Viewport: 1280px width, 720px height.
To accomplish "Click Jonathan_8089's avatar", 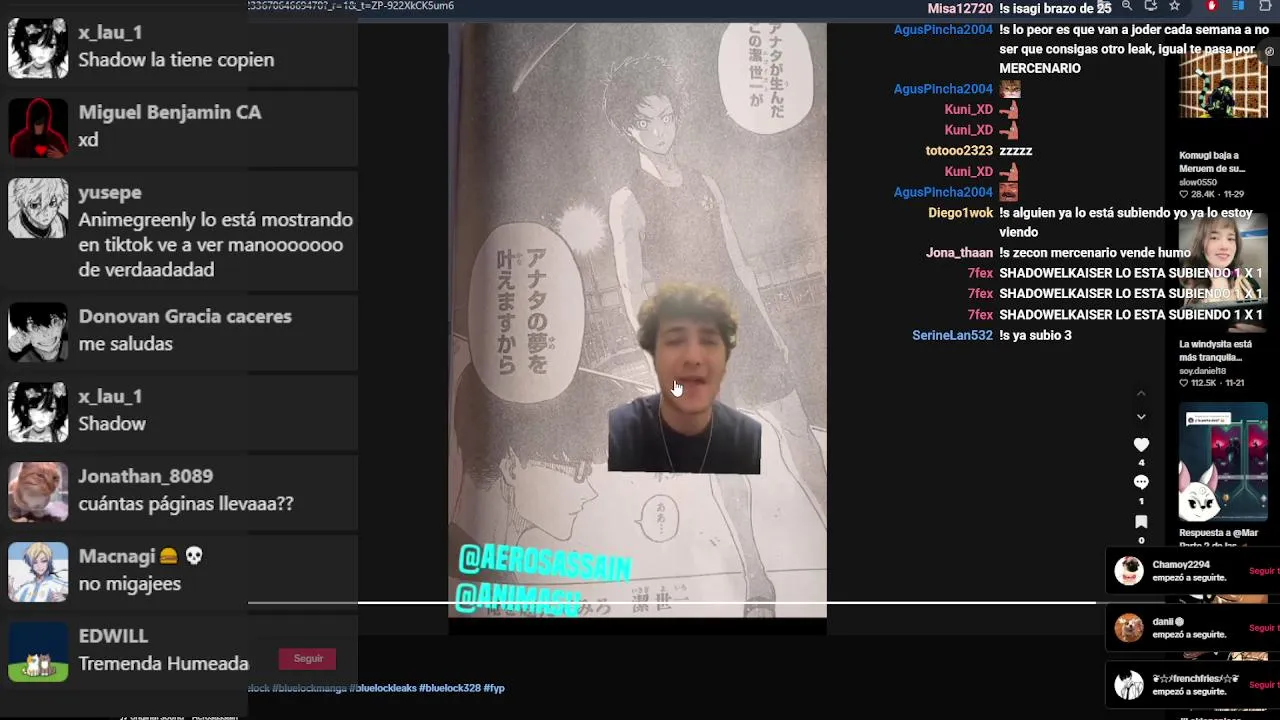I will [x=38, y=492].
